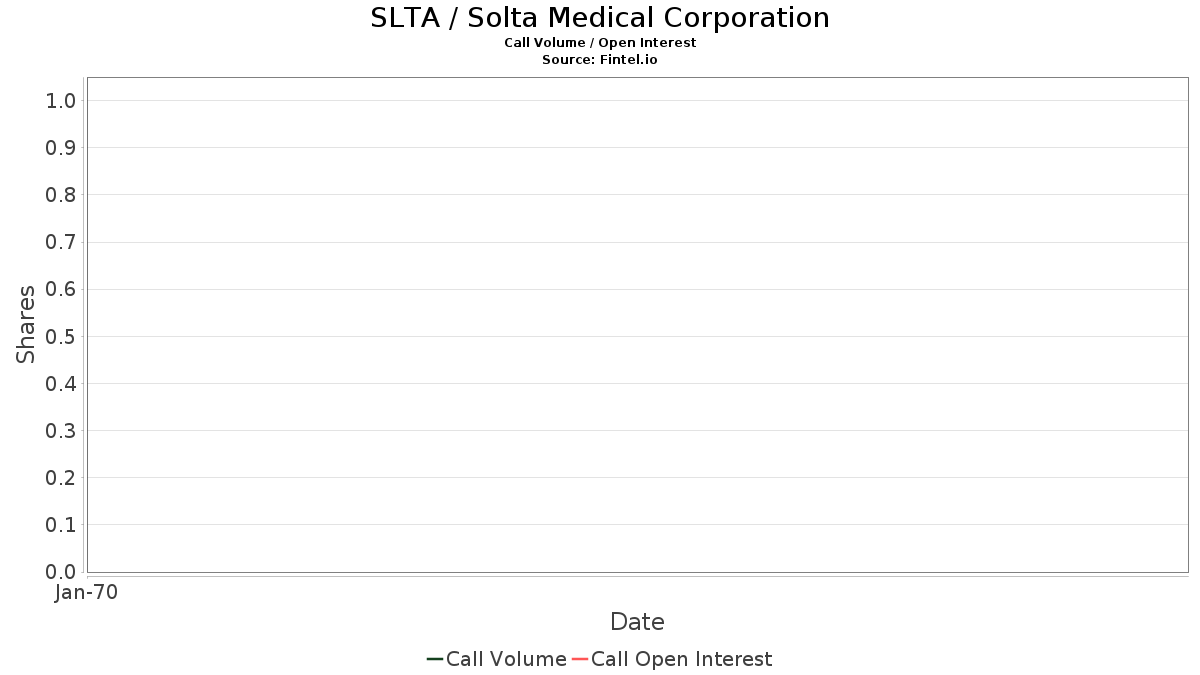Click the 0.7 y-axis tick label

coord(61,242)
